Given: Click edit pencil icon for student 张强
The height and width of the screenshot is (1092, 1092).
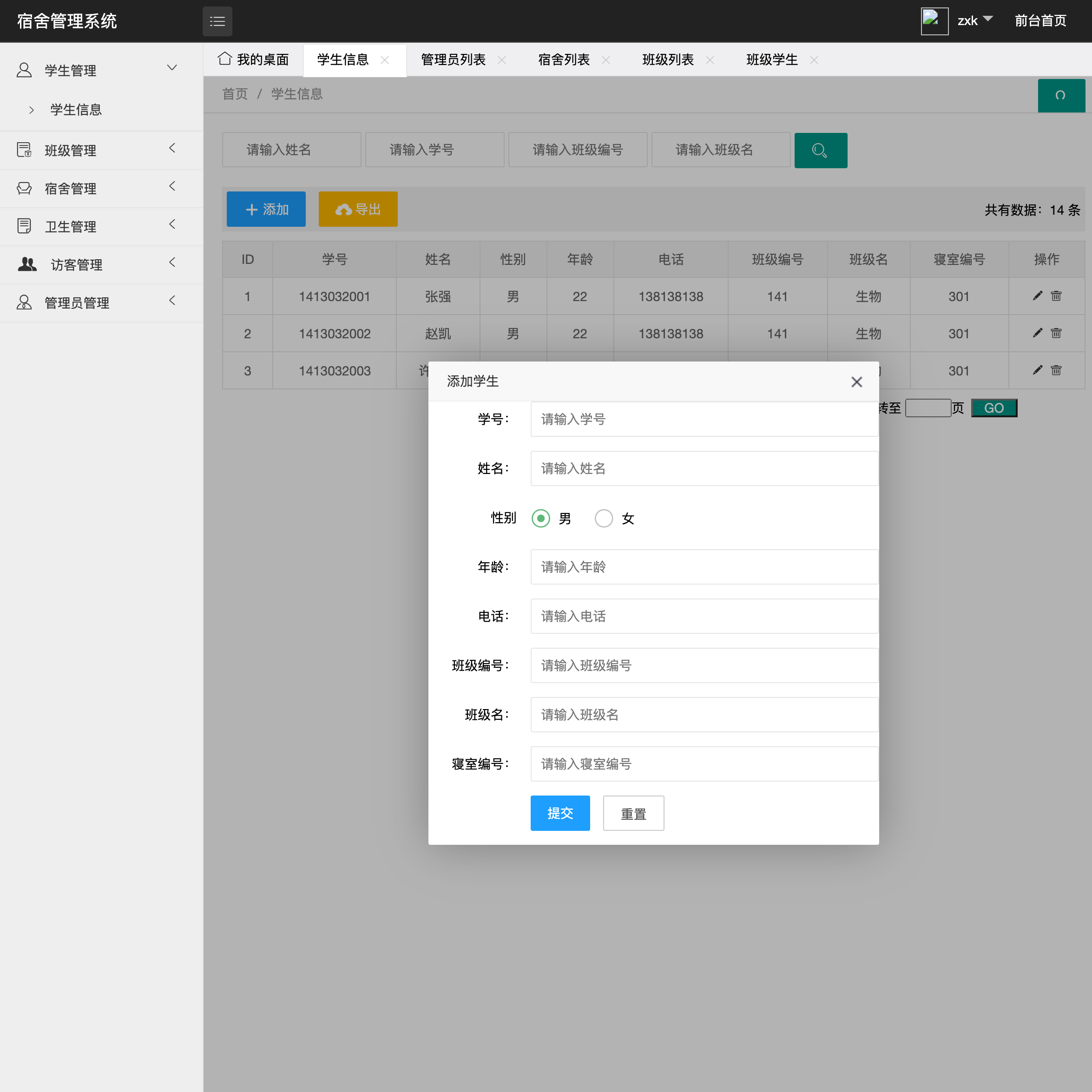Looking at the screenshot, I should (x=1037, y=296).
